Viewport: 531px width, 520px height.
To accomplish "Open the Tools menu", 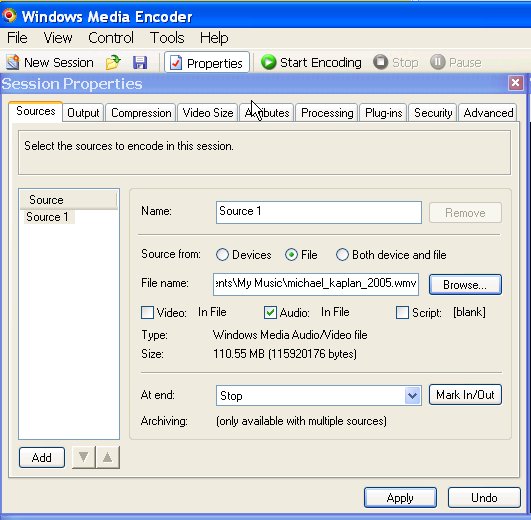I will coord(167,38).
